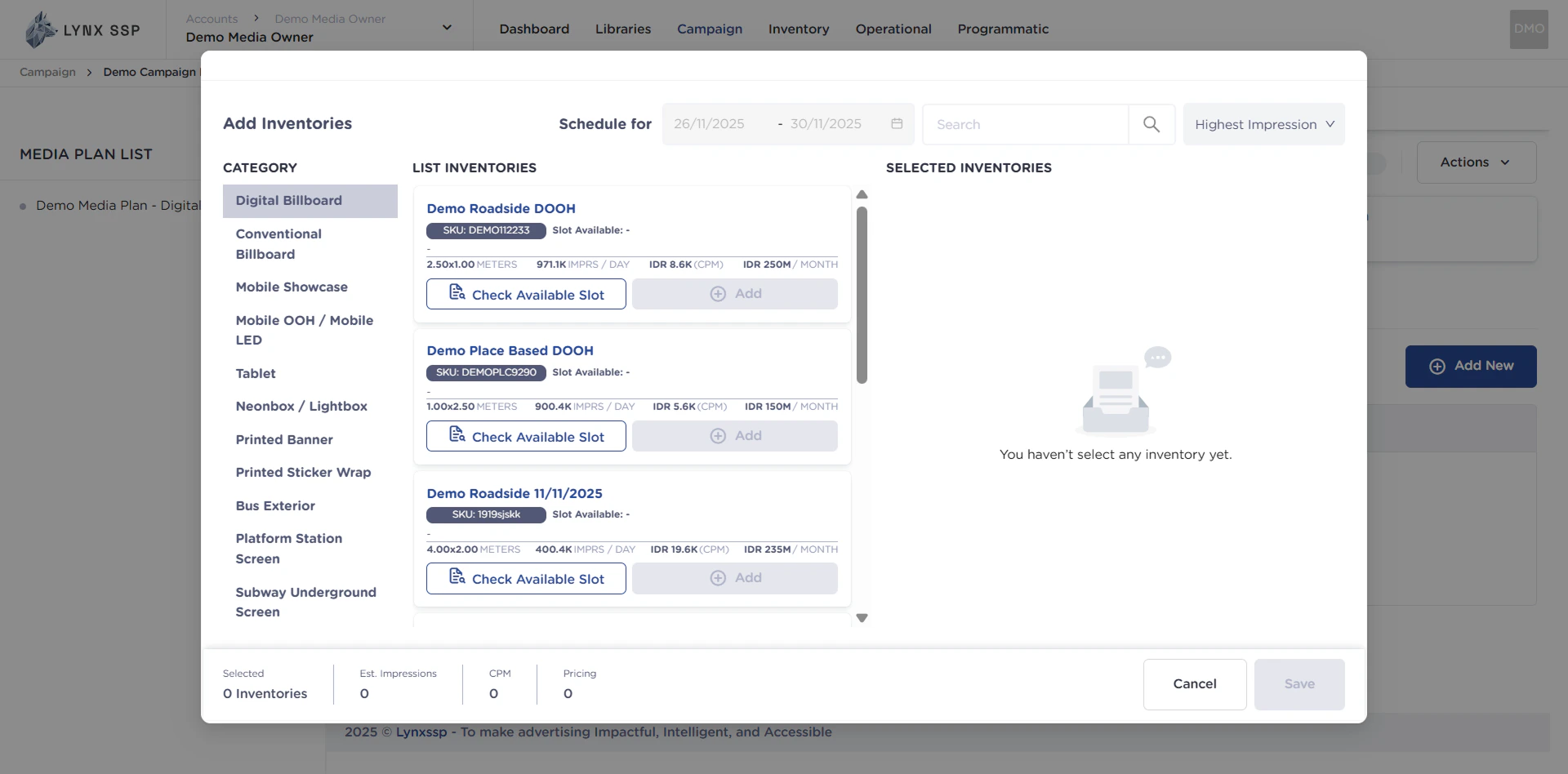Image resolution: width=1568 pixels, height=774 pixels.
Task: Click the Search input field
Action: 1025,124
